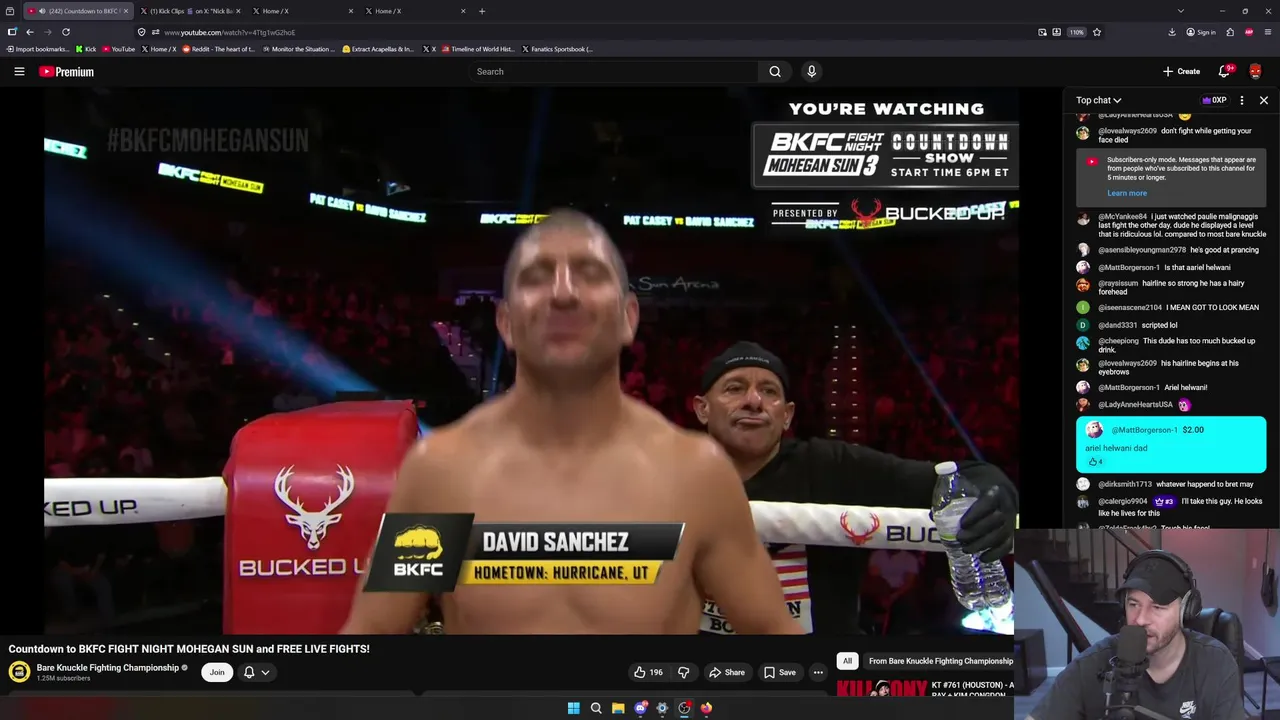Open Bare Knuckle Fighting Championship channel name
1280x720 pixels.
[x=108, y=668]
